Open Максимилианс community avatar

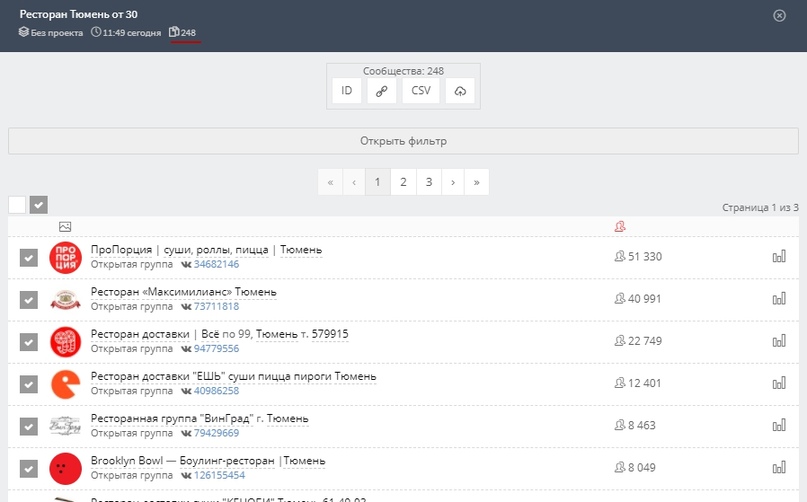point(65,300)
